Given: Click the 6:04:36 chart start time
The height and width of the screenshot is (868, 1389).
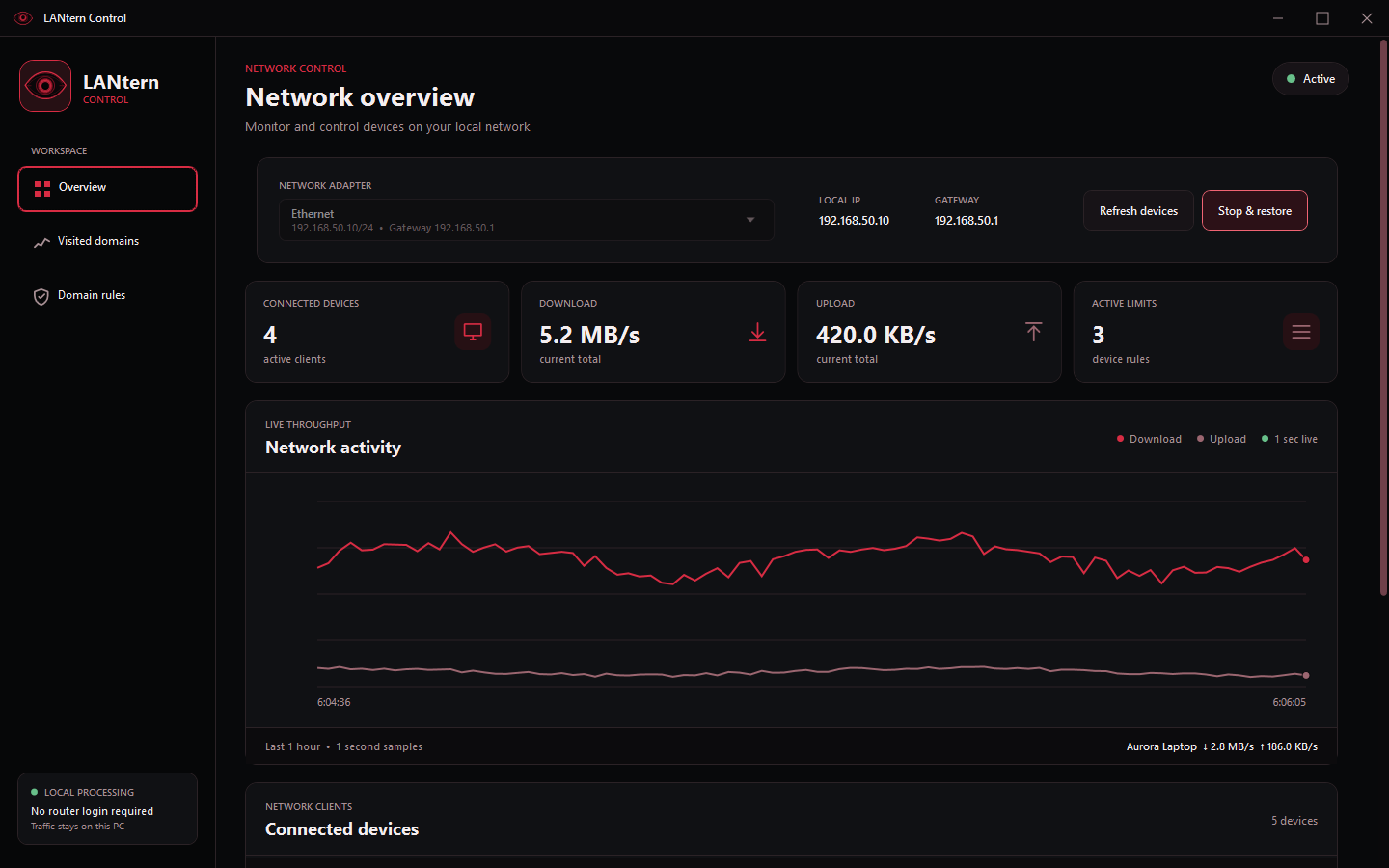Looking at the screenshot, I should 334,702.
